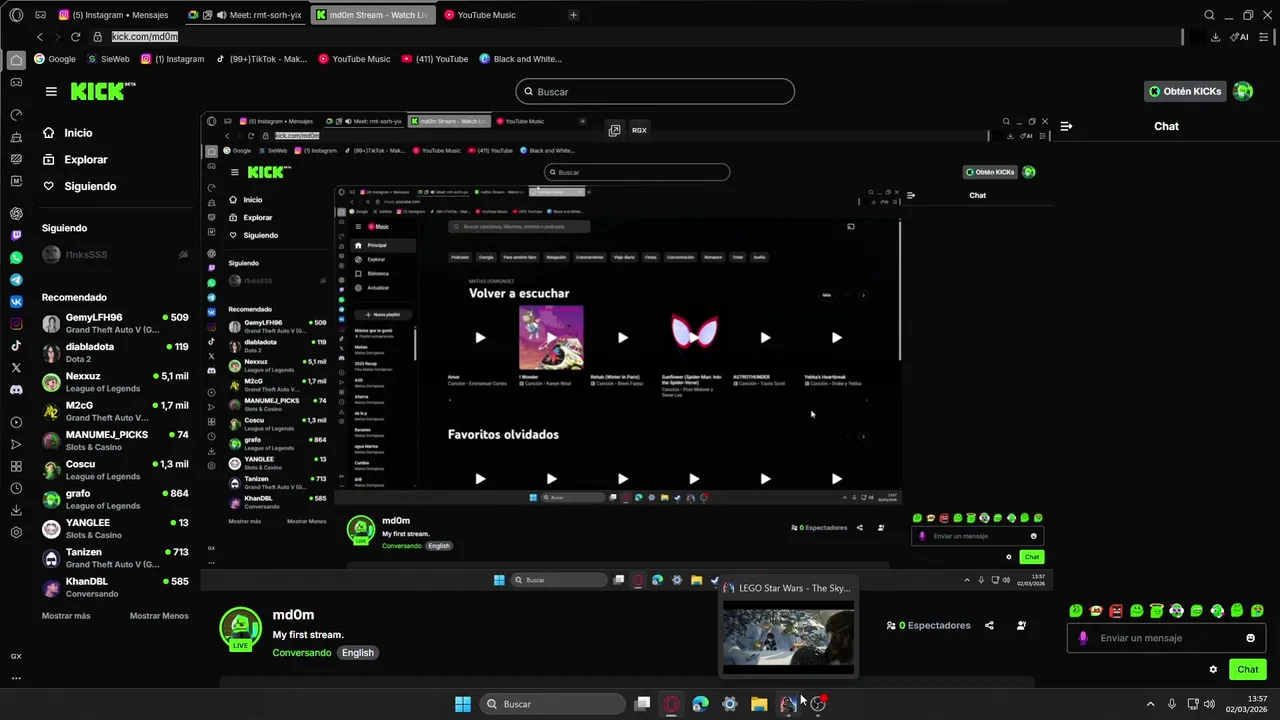Open recommended channel KhanDBL
The height and width of the screenshot is (720, 1280).
115,587
